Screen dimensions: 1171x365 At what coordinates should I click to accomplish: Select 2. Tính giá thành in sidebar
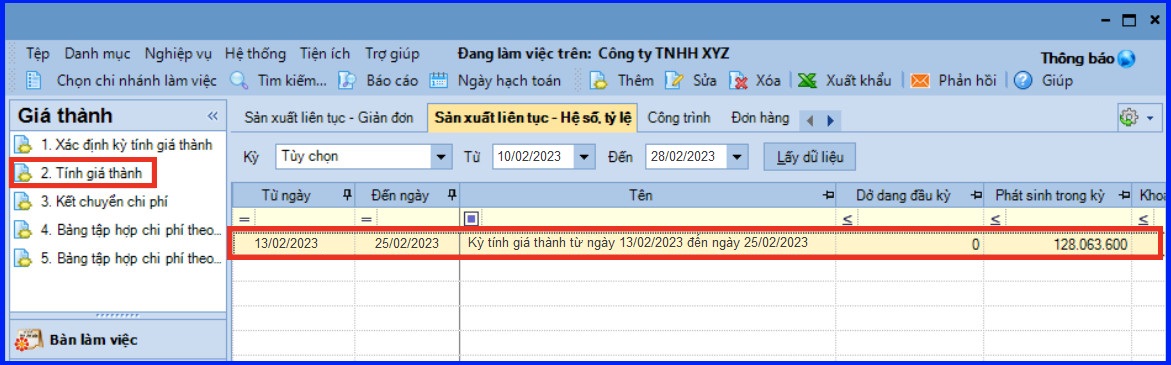pyautogui.click(x=92, y=173)
